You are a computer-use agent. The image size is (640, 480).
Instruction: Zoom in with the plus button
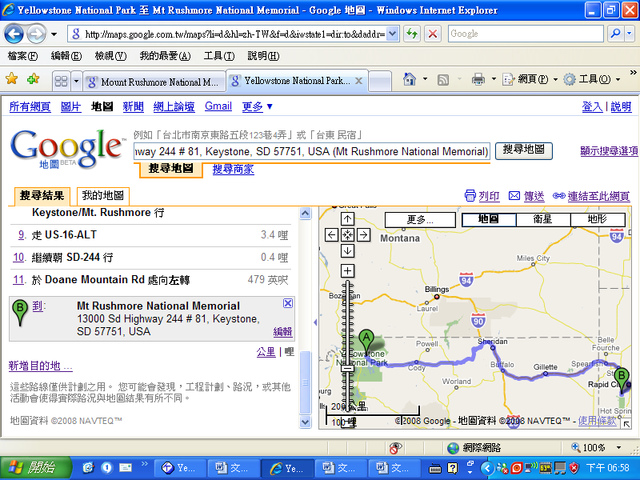click(x=347, y=271)
